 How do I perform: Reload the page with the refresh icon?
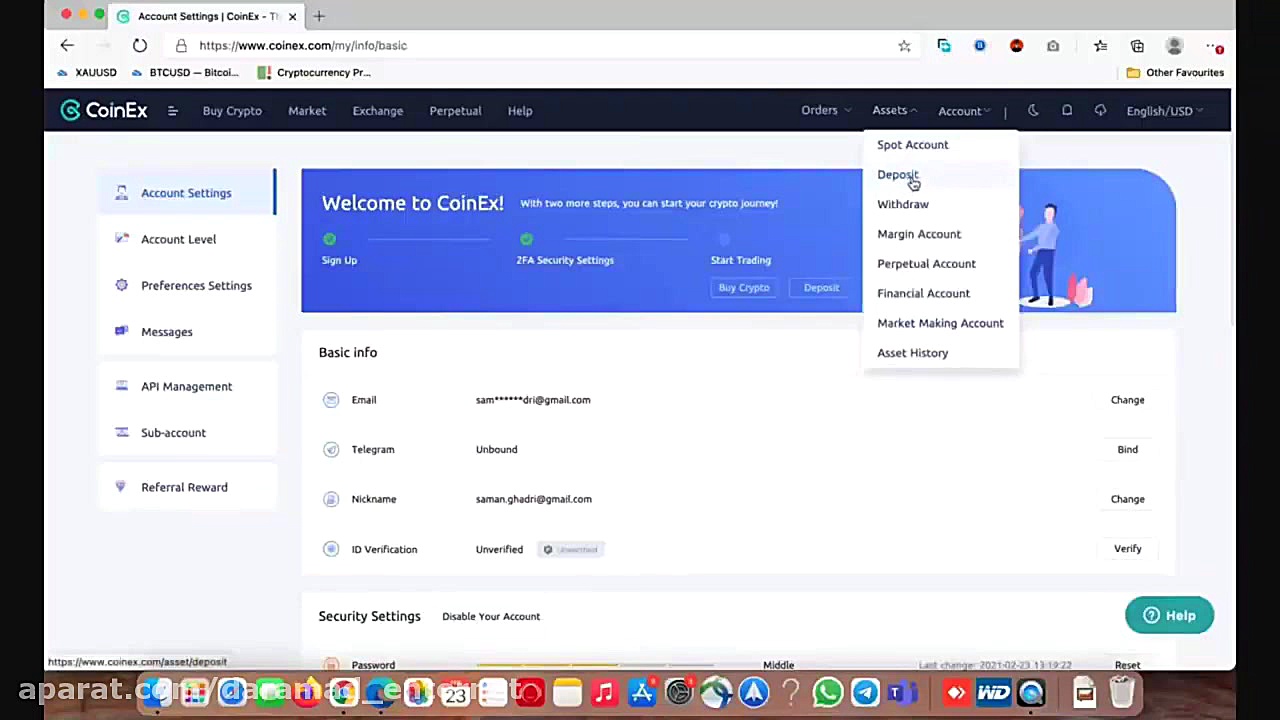pos(140,45)
